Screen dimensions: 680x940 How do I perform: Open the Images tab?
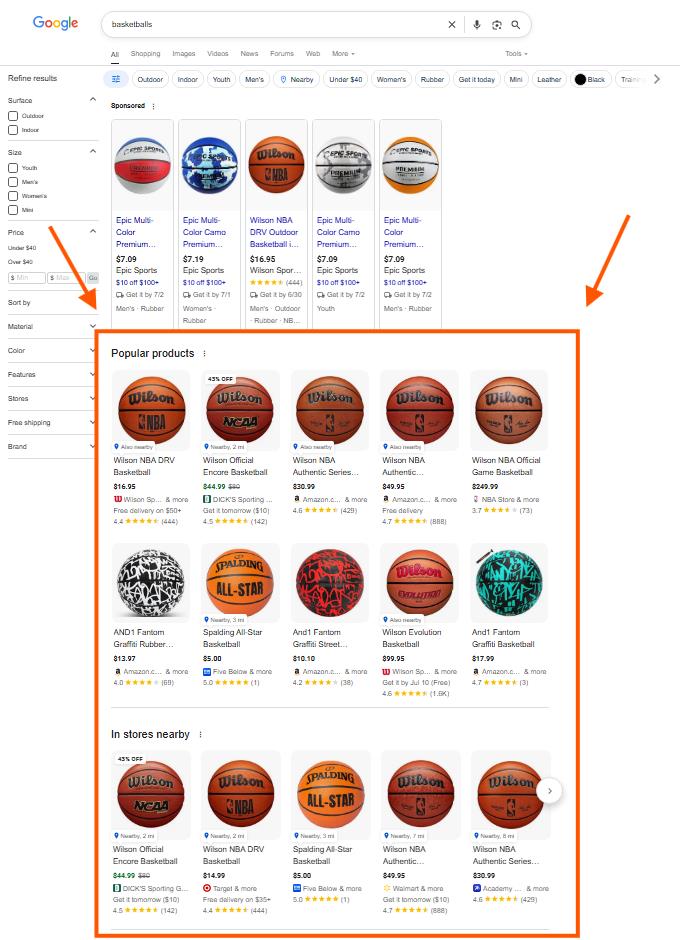(183, 53)
